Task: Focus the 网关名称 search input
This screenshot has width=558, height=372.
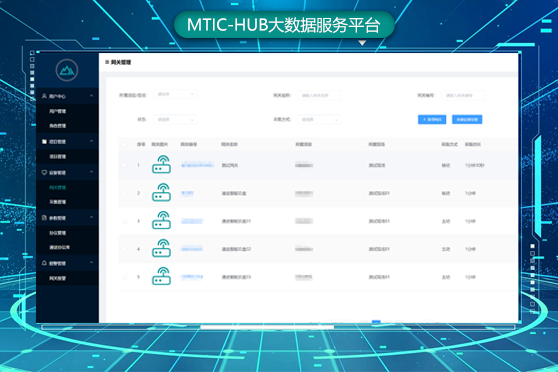Action: (319, 95)
